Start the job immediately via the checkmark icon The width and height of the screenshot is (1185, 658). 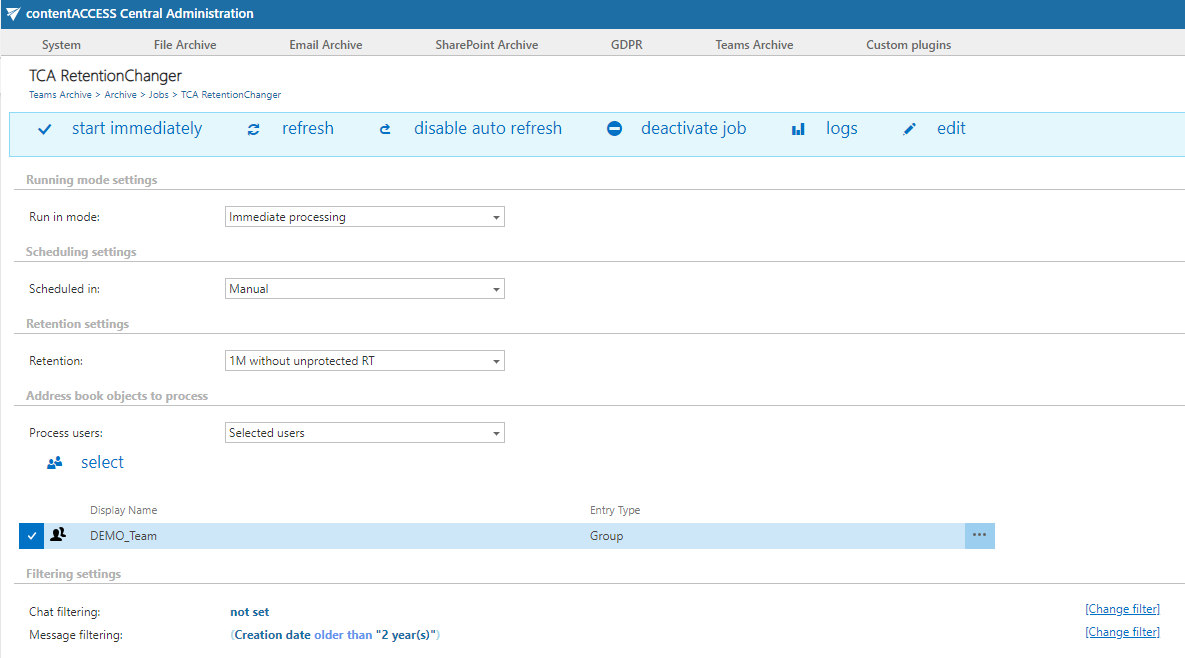(x=44, y=128)
